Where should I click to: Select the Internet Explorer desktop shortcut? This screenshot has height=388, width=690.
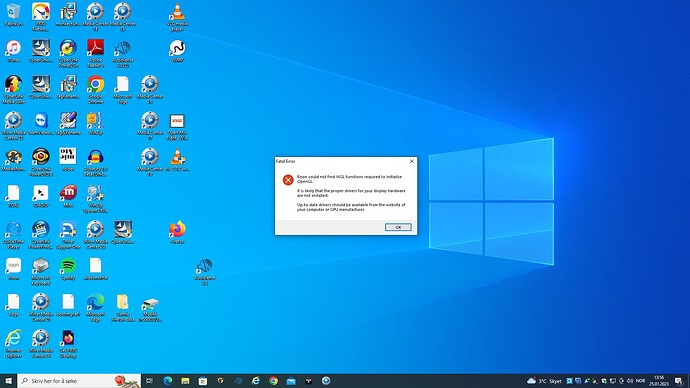[x=13, y=344]
